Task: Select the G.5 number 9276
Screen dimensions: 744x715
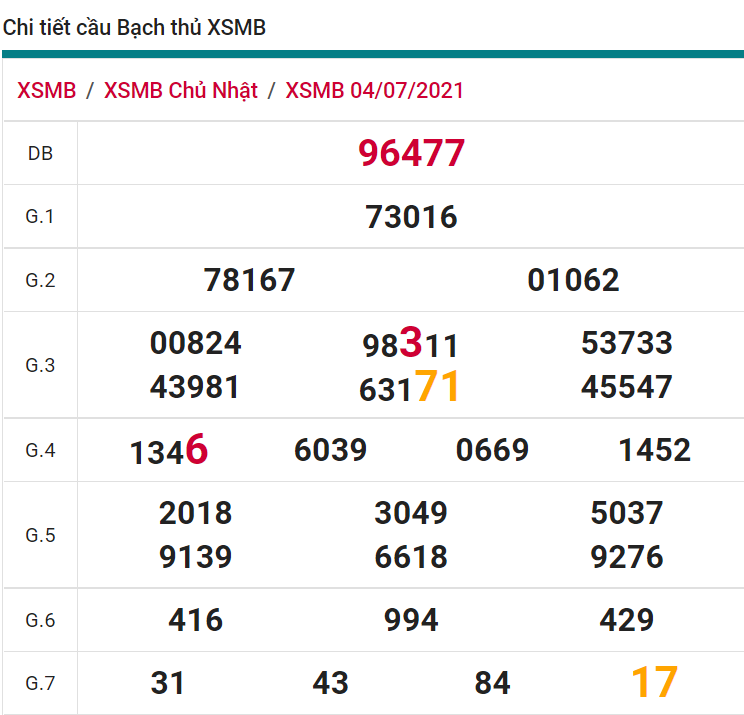Action: [627, 556]
